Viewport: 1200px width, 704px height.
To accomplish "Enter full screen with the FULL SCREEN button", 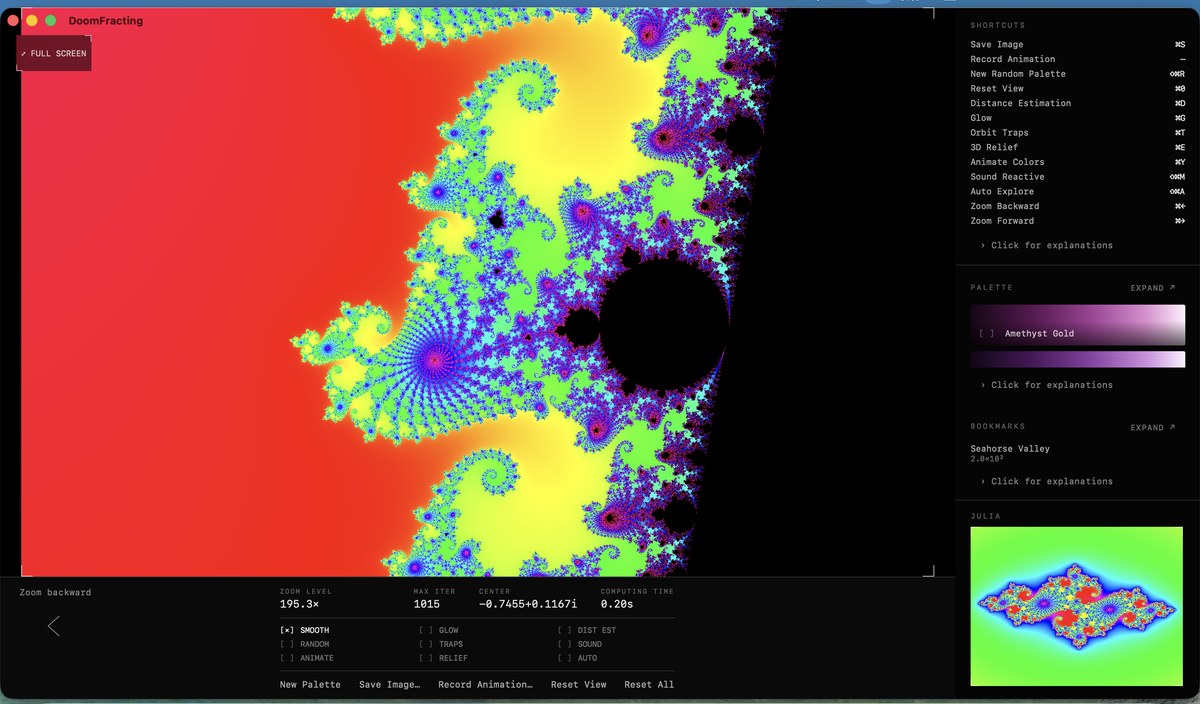I will click(x=54, y=53).
